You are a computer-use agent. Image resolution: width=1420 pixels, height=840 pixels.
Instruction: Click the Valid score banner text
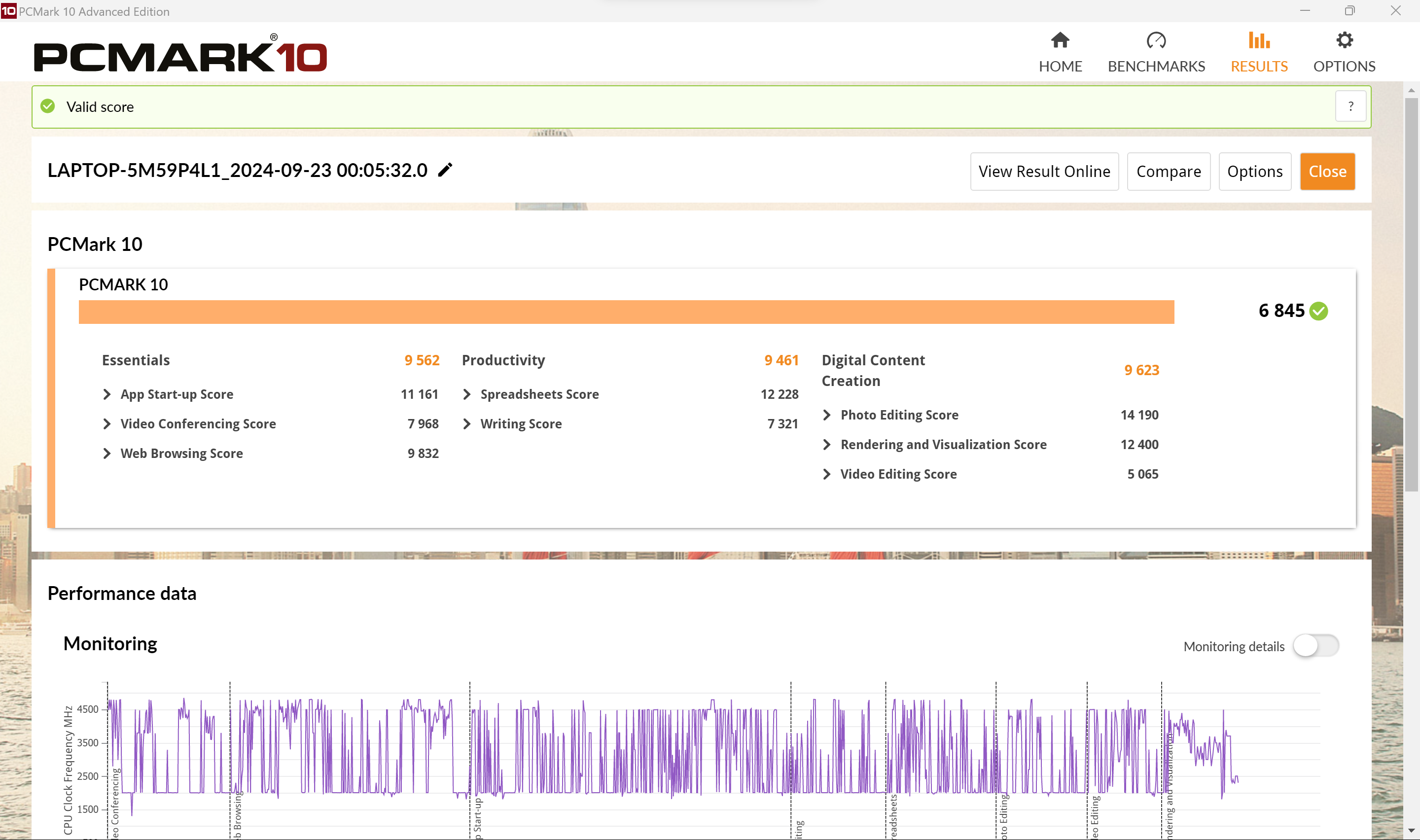click(100, 106)
